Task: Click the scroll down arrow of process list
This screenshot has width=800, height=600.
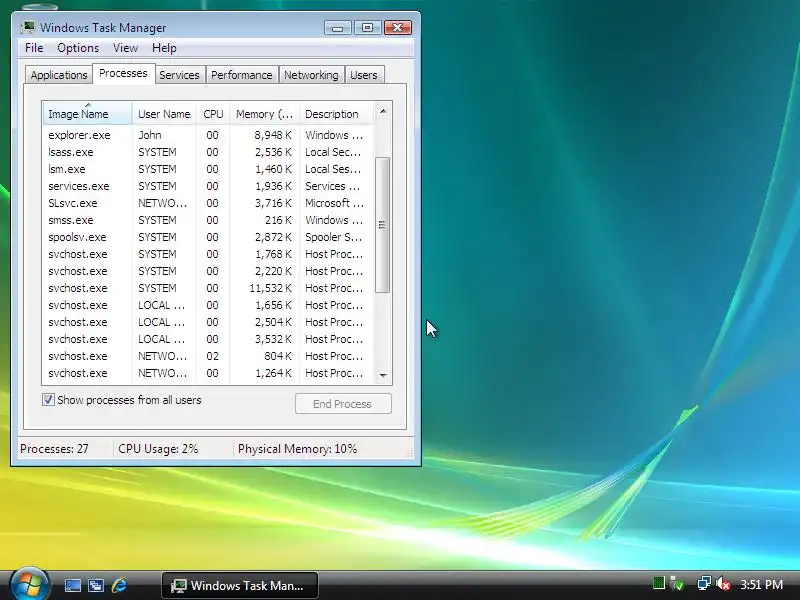Action: [383, 376]
